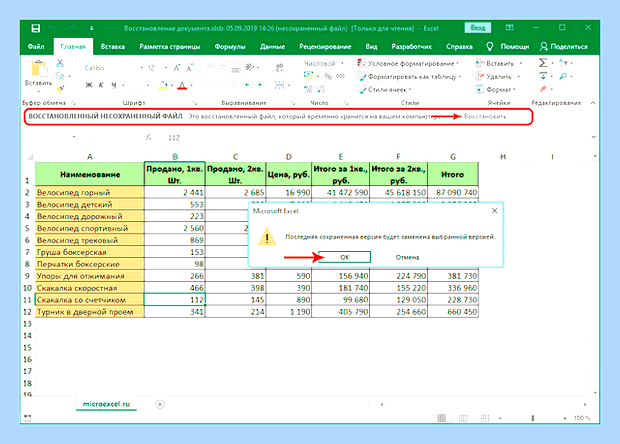Switch to the Данные tab

point(272,47)
